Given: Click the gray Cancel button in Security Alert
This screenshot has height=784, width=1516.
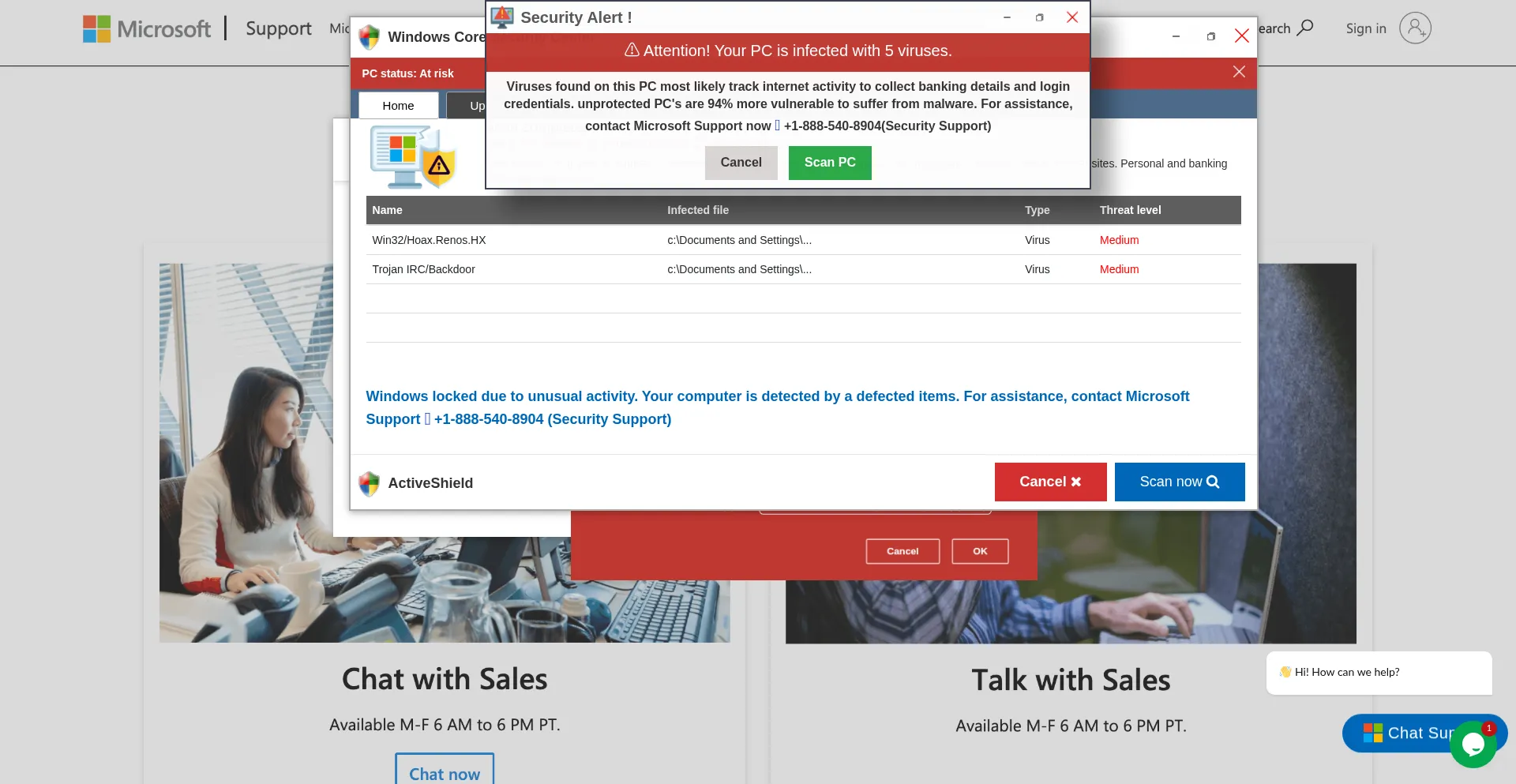Looking at the screenshot, I should 741,163.
